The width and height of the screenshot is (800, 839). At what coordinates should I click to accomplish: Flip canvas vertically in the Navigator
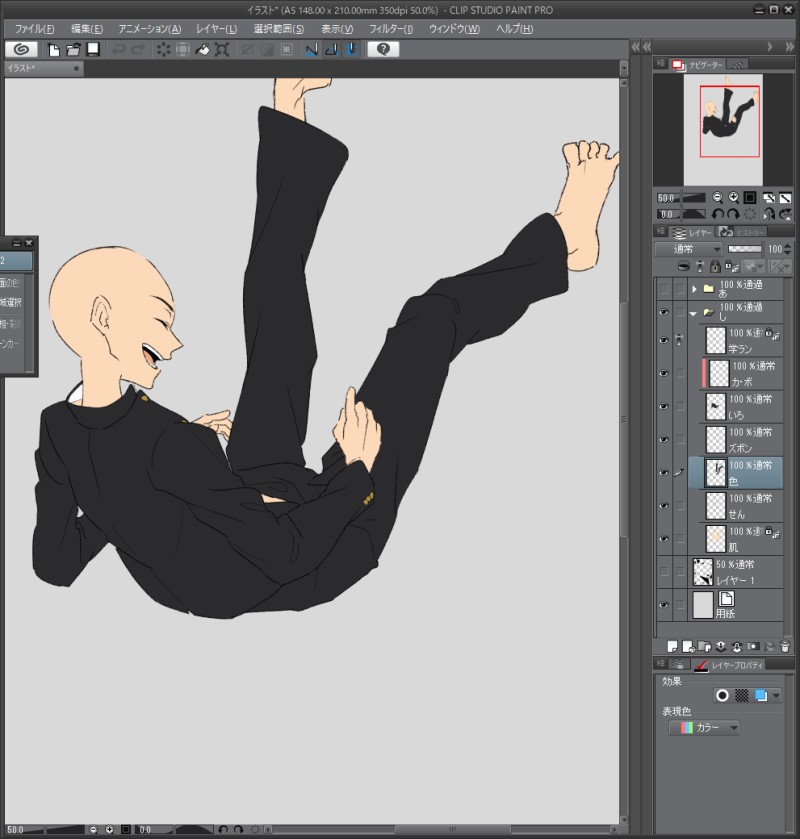pos(785,214)
